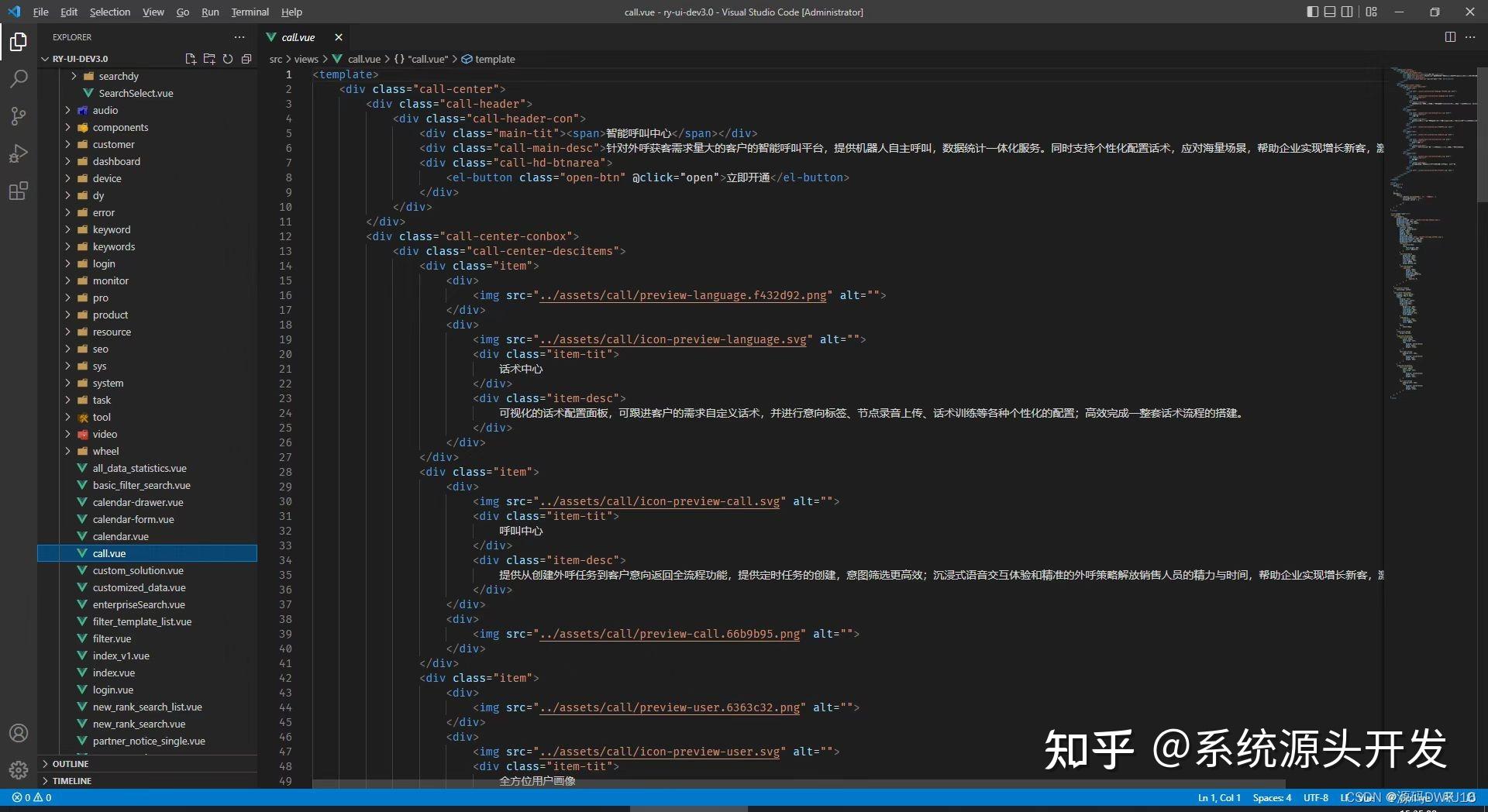Collapse the RY-UI-DEV3.0 project root
1488x812 pixels.
pyautogui.click(x=45, y=59)
